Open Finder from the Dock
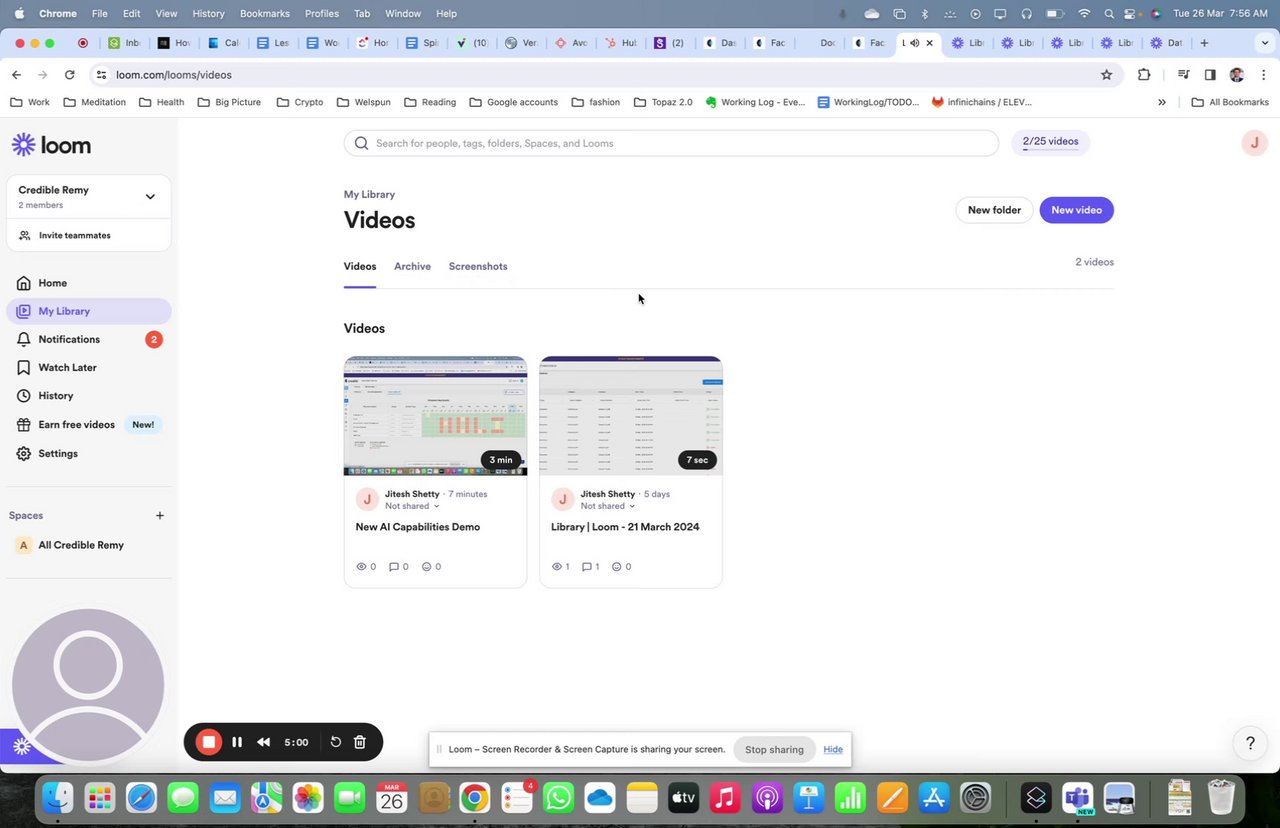Screen dimensions: 1280x828 pos(57,798)
